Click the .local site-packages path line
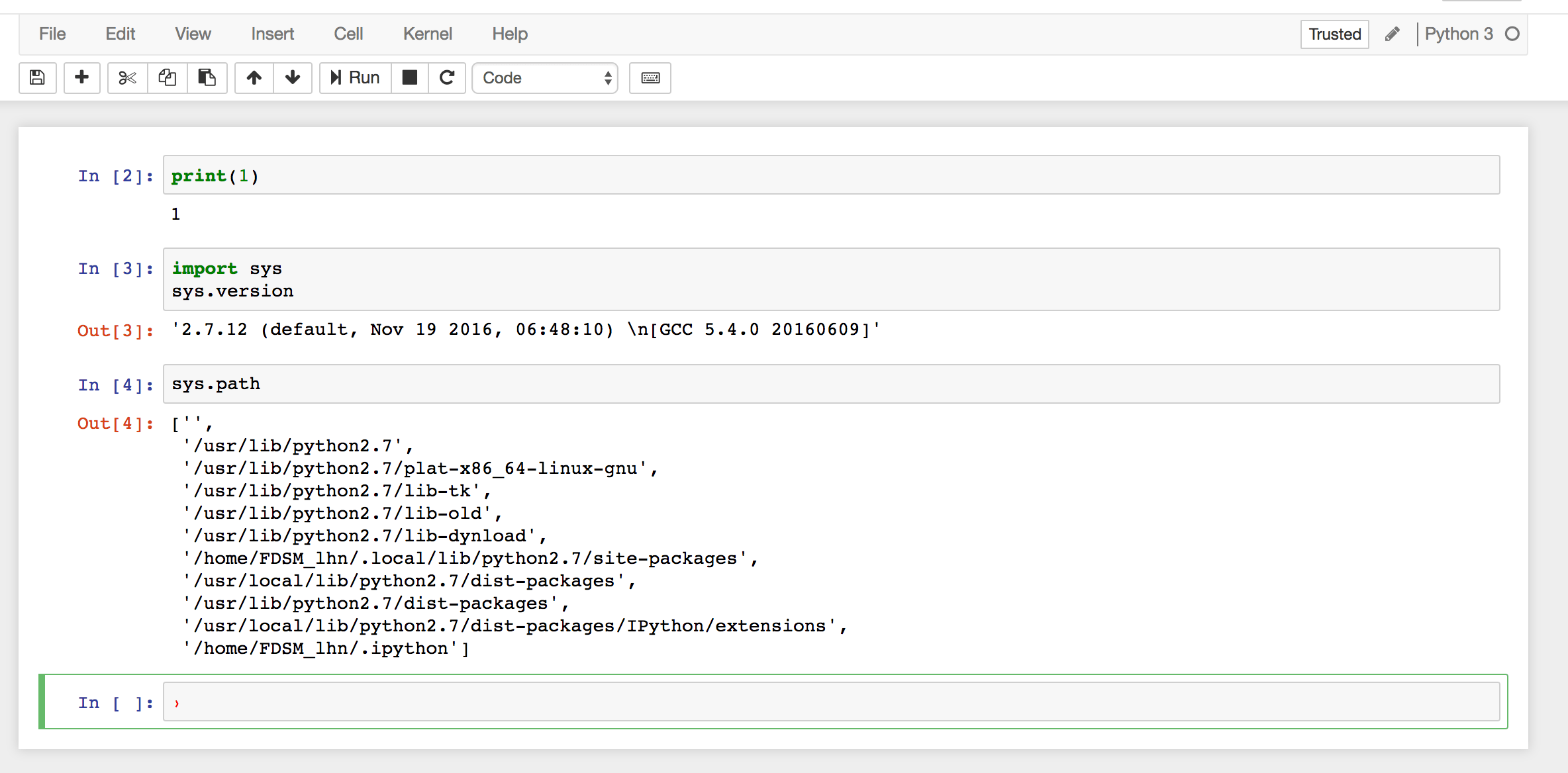 coord(471,559)
